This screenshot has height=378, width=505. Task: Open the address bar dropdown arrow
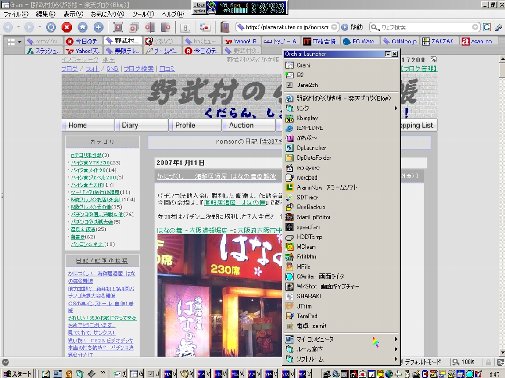[335, 27]
